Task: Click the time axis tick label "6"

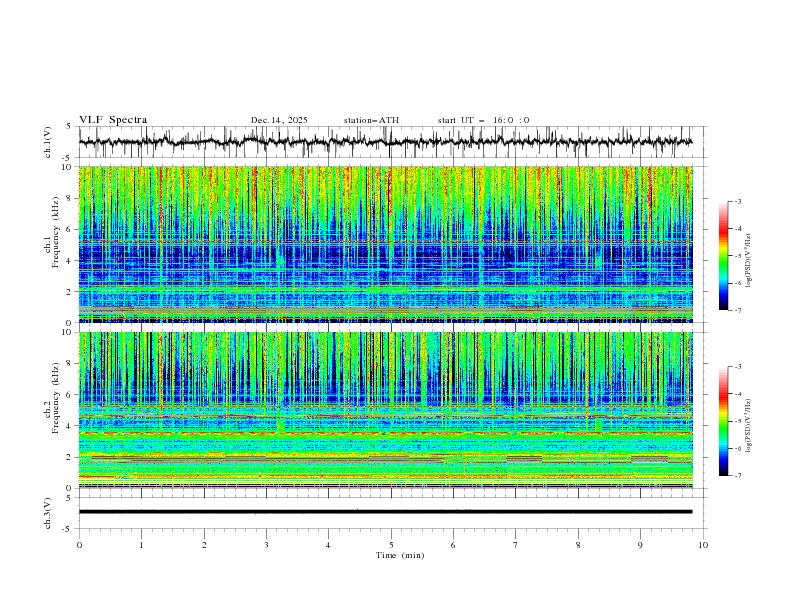Action: 453,545
